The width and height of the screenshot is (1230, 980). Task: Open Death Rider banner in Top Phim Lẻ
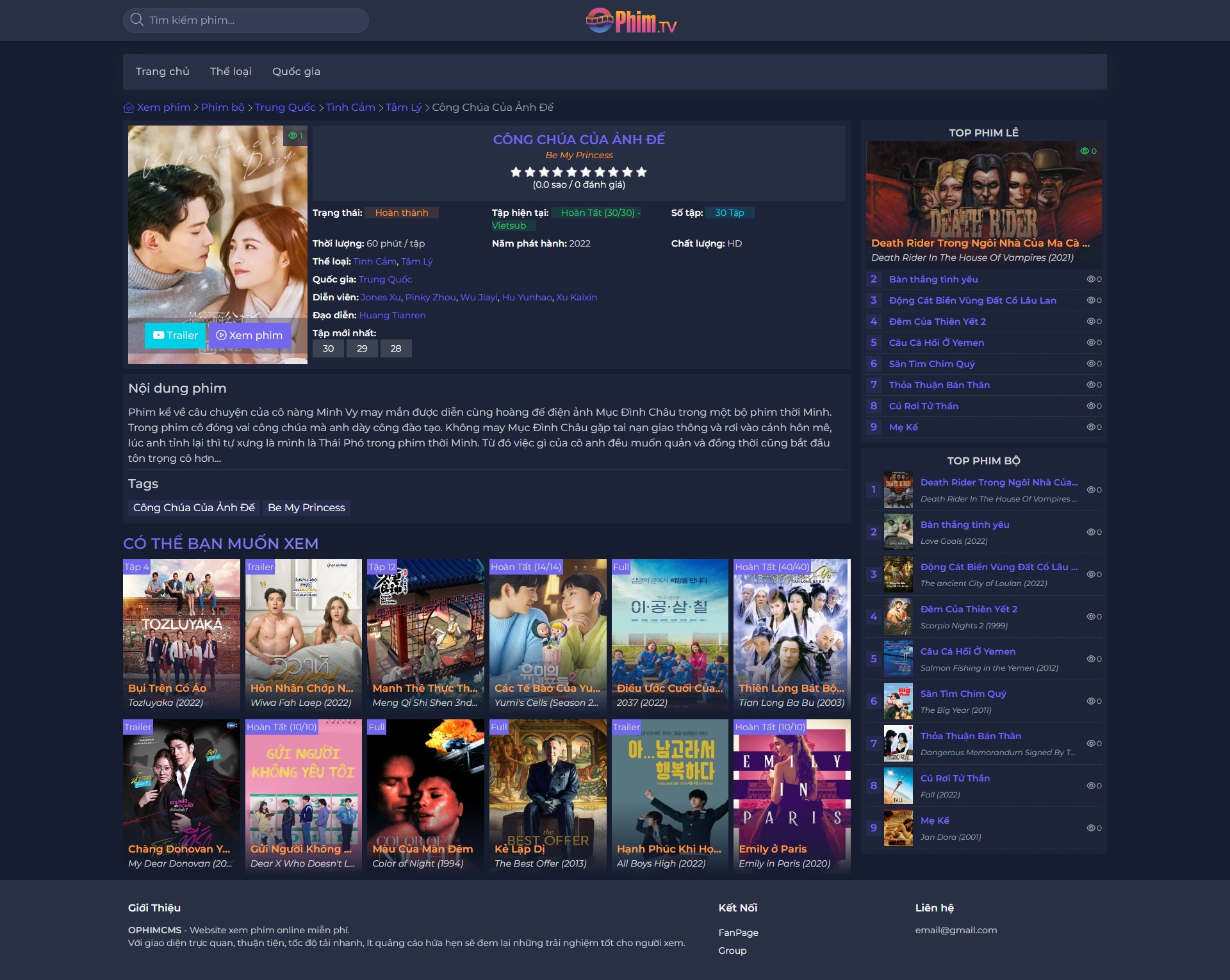coord(984,204)
